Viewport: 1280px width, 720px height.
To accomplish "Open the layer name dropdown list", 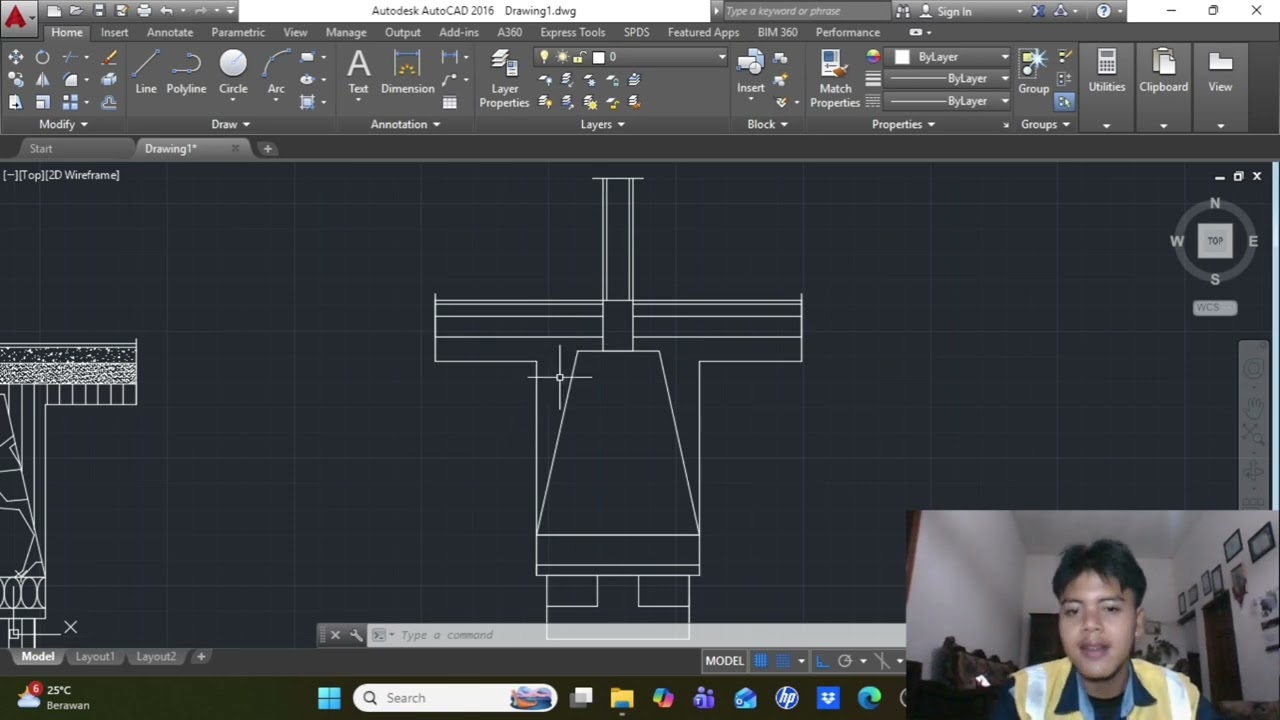I will pos(721,57).
